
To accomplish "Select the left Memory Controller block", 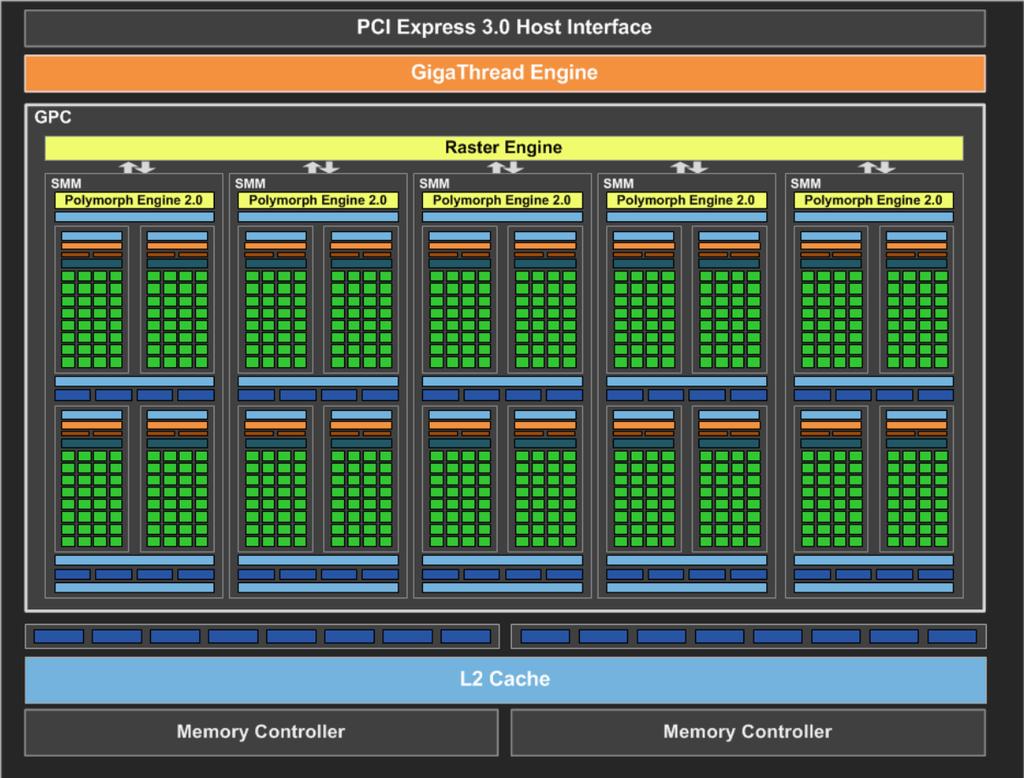I will click(261, 732).
